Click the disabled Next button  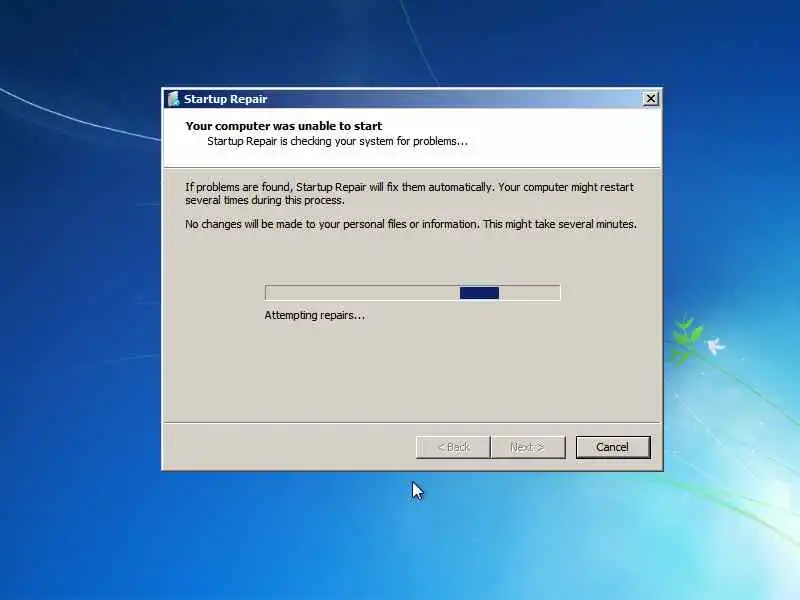[x=528, y=447]
